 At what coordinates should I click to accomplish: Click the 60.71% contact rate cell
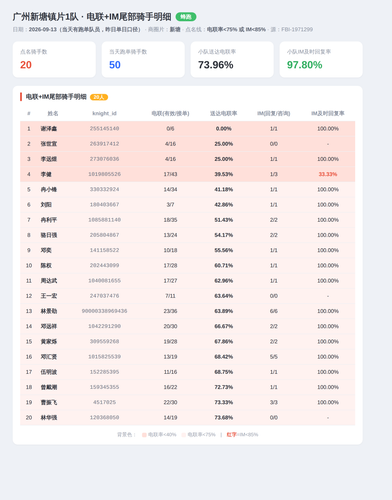223,266
